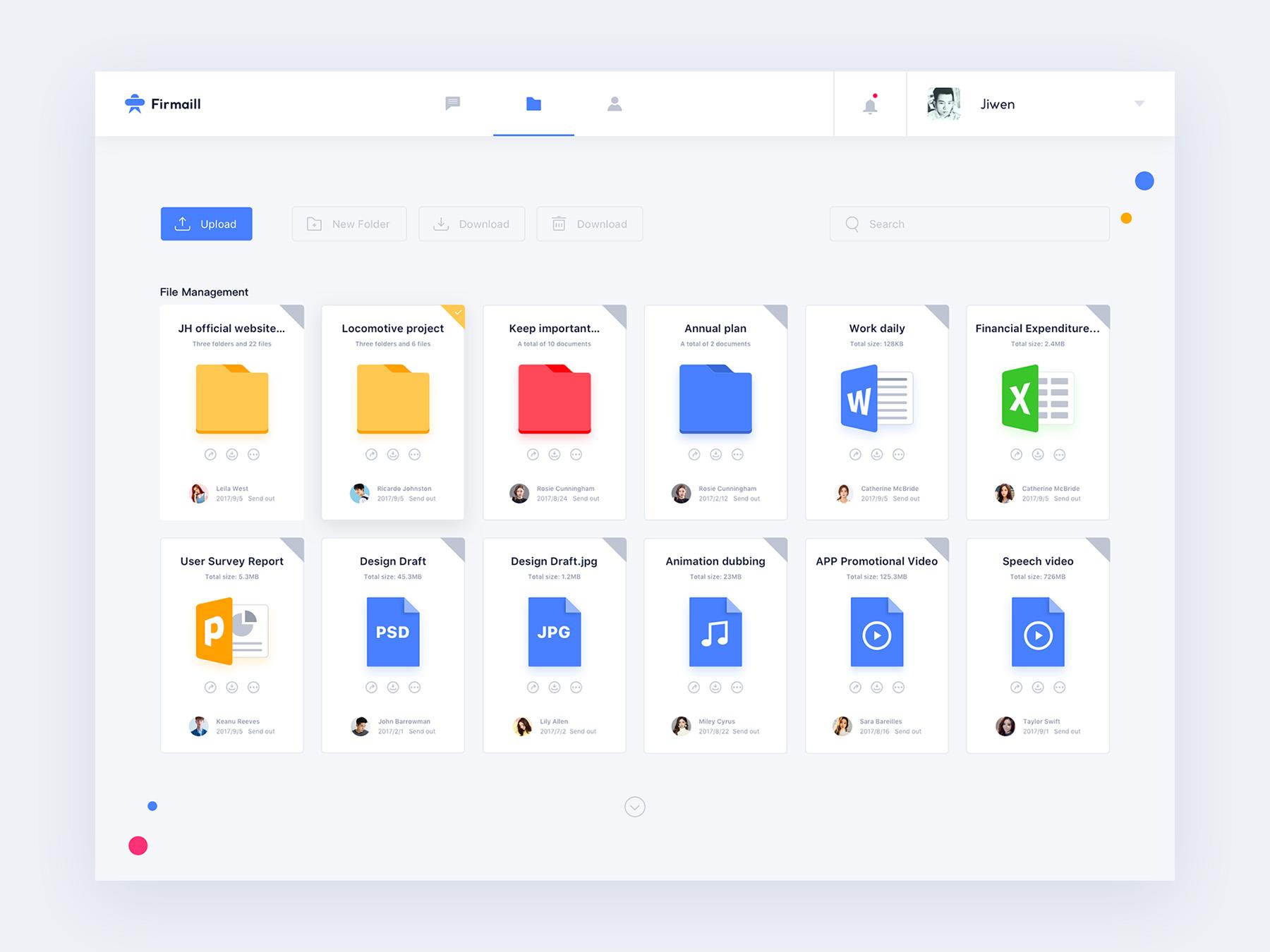Select Annual plan card corner

779,313
